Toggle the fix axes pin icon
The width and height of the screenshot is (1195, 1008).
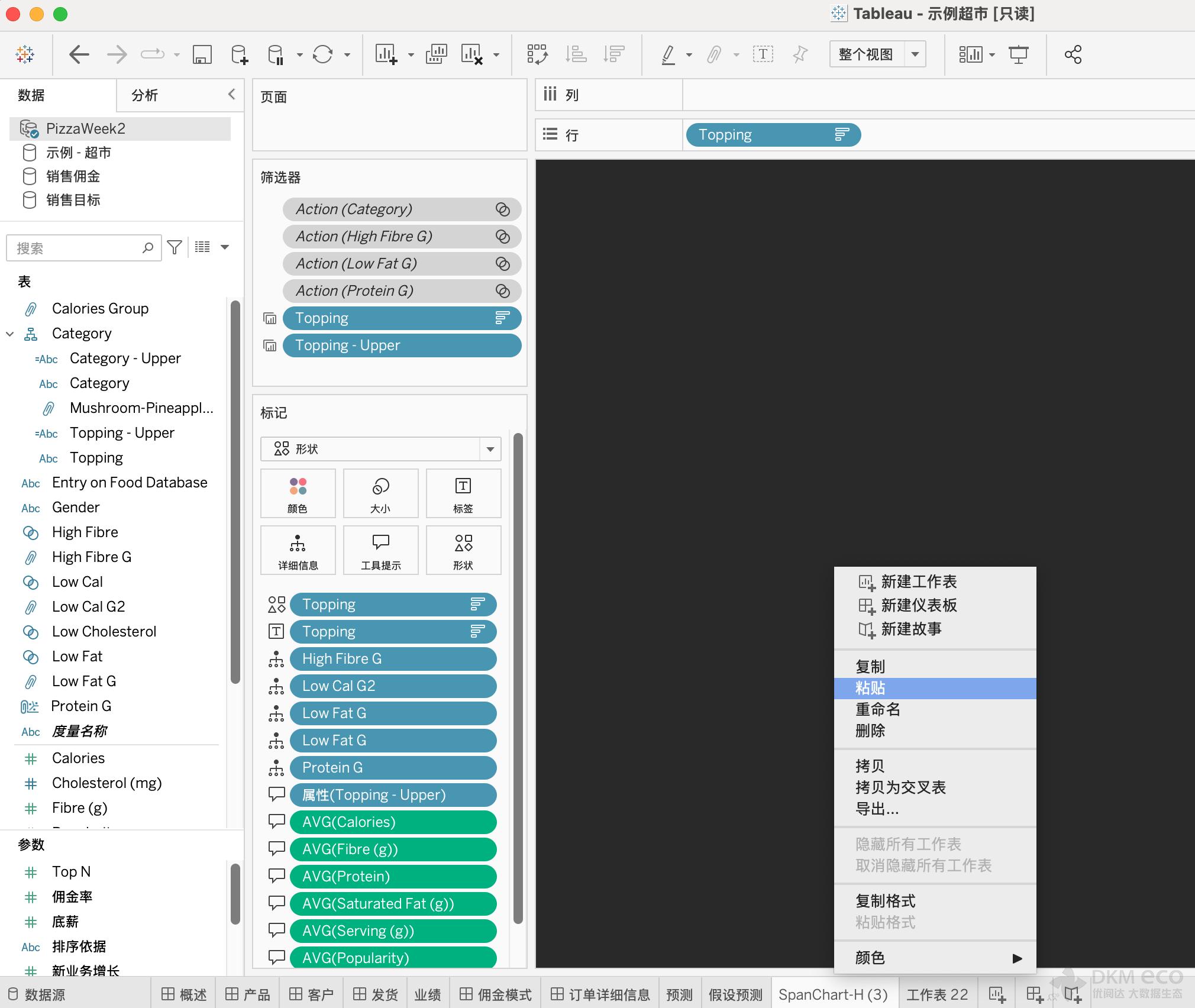pyautogui.click(x=800, y=54)
